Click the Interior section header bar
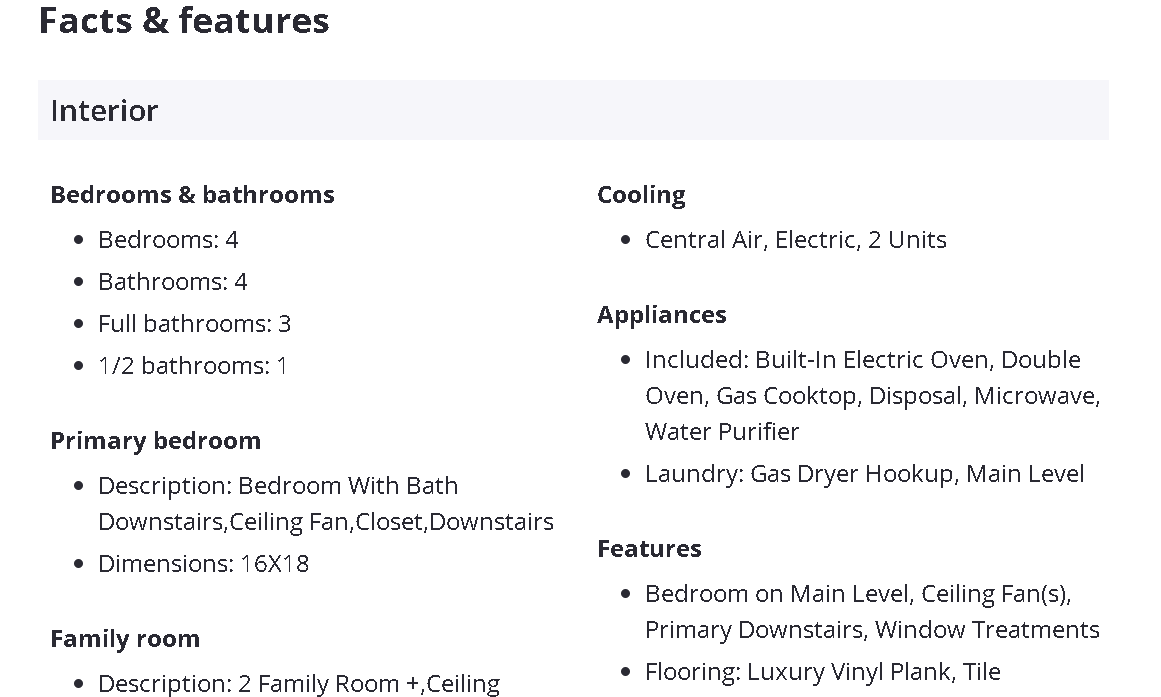The width and height of the screenshot is (1161, 697). coord(573,110)
